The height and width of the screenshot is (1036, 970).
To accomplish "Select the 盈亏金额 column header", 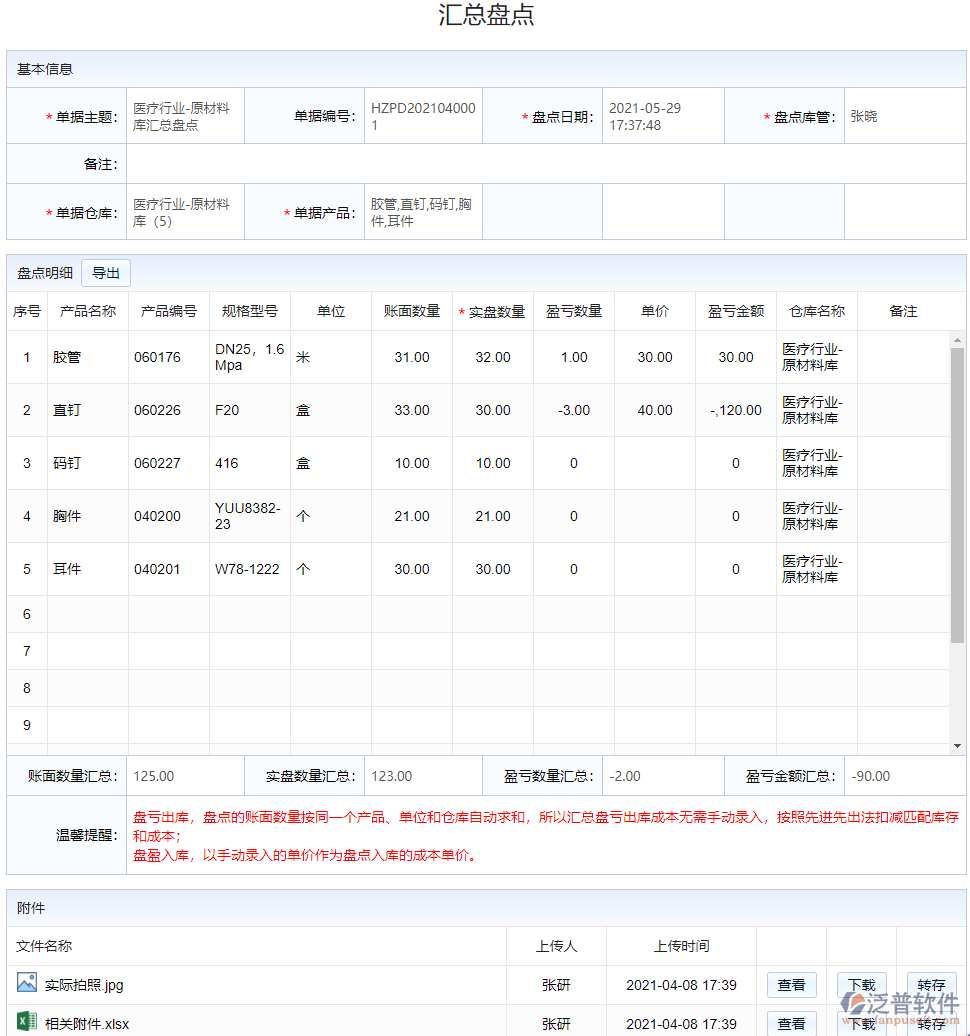I will pos(736,311).
